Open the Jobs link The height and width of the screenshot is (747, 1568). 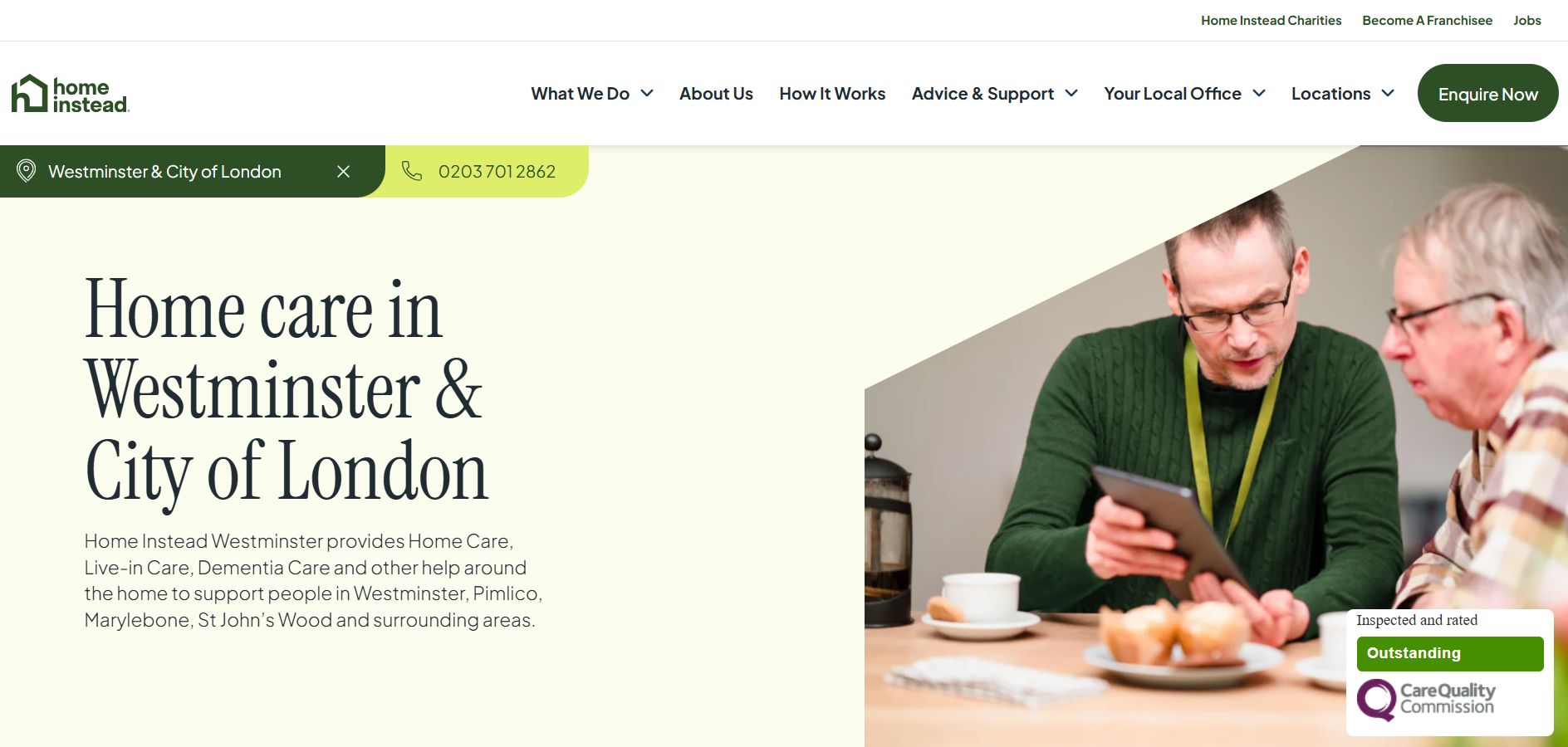click(x=1526, y=20)
